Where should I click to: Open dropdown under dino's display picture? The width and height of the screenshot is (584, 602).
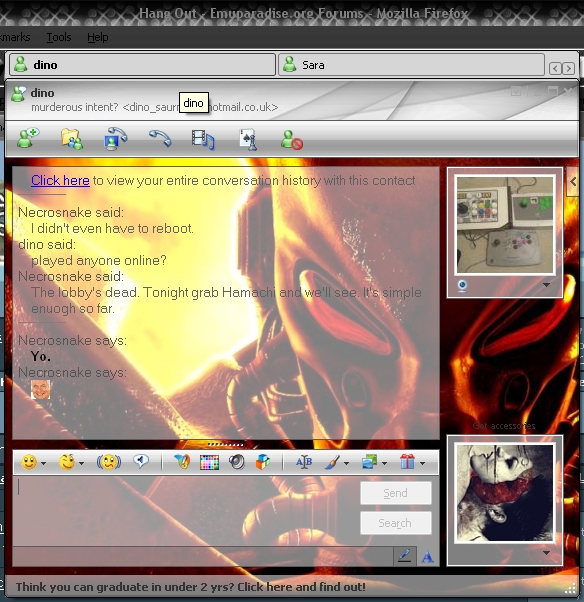tap(546, 285)
